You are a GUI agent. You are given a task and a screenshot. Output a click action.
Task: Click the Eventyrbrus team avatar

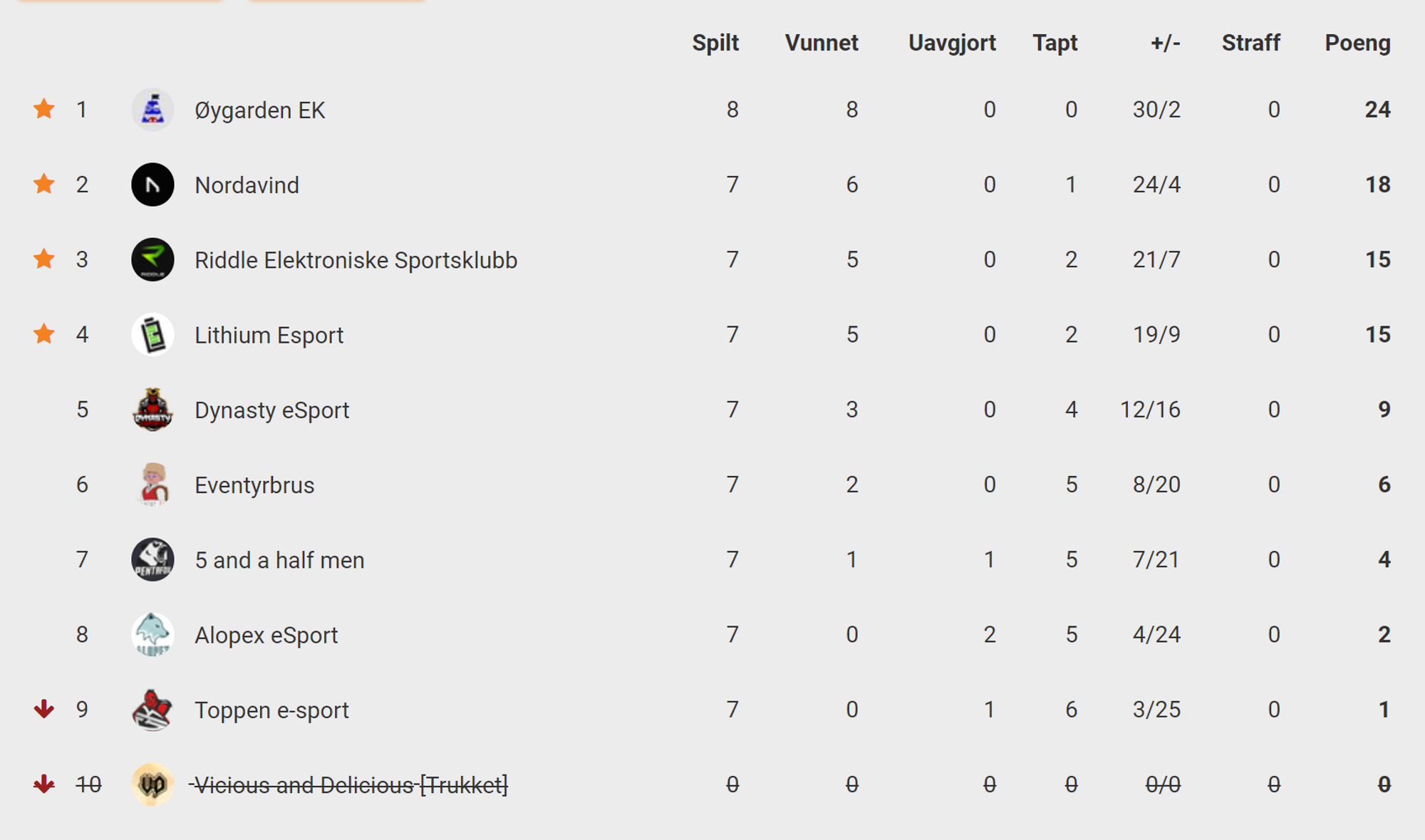coord(152,484)
